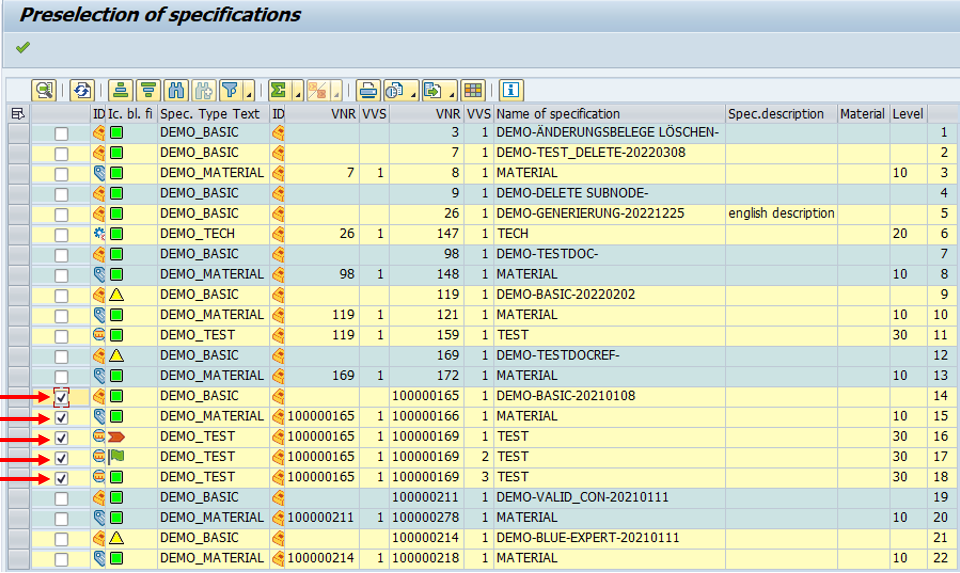960x573 pixels.
Task: Click the Print icon in toolbar
Action: 369,90
